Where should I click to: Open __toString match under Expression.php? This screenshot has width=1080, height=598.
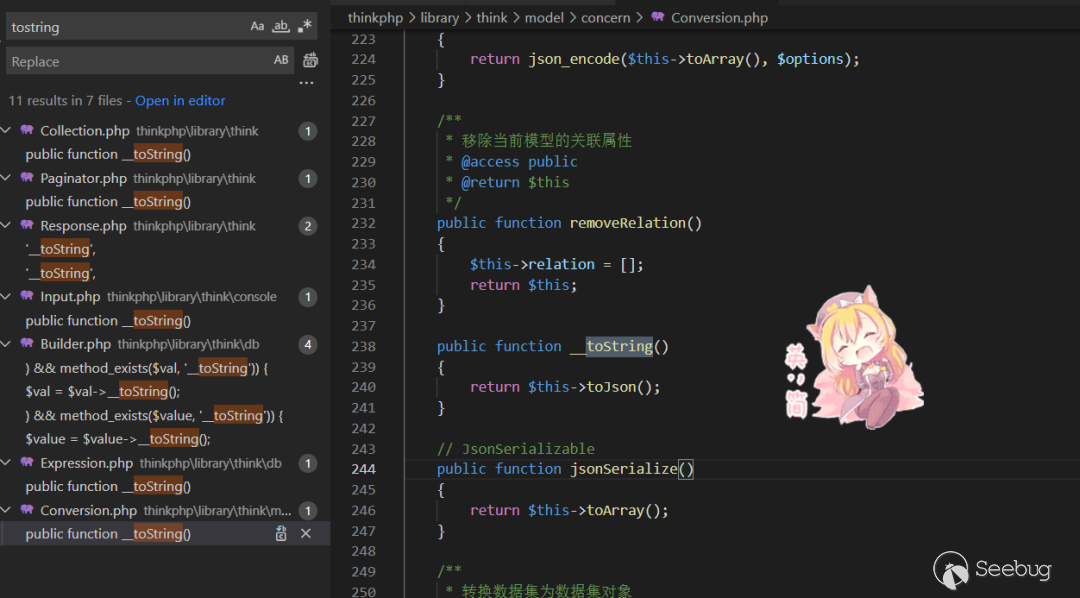(x=108, y=487)
